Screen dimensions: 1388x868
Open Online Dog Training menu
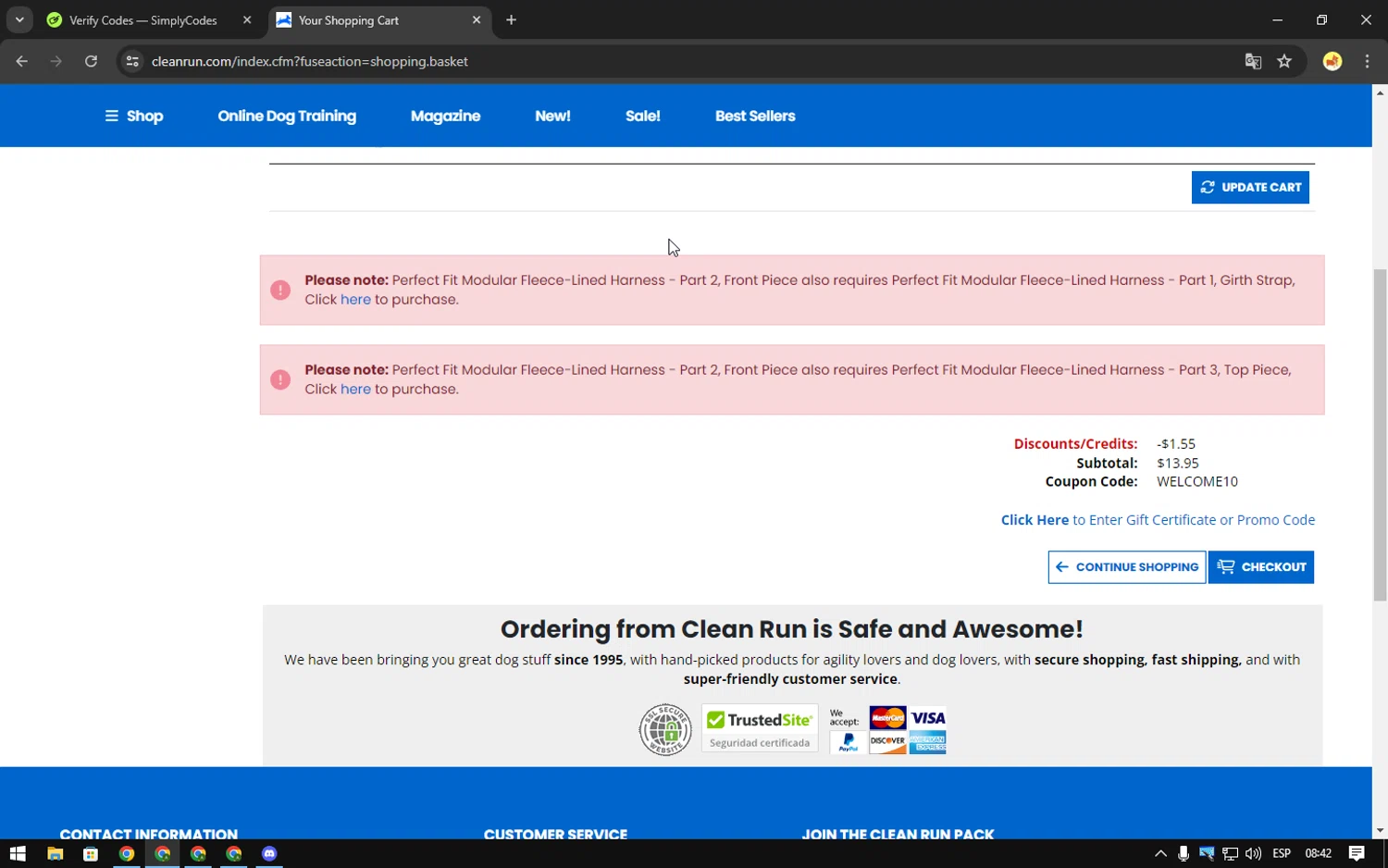point(287,116)
